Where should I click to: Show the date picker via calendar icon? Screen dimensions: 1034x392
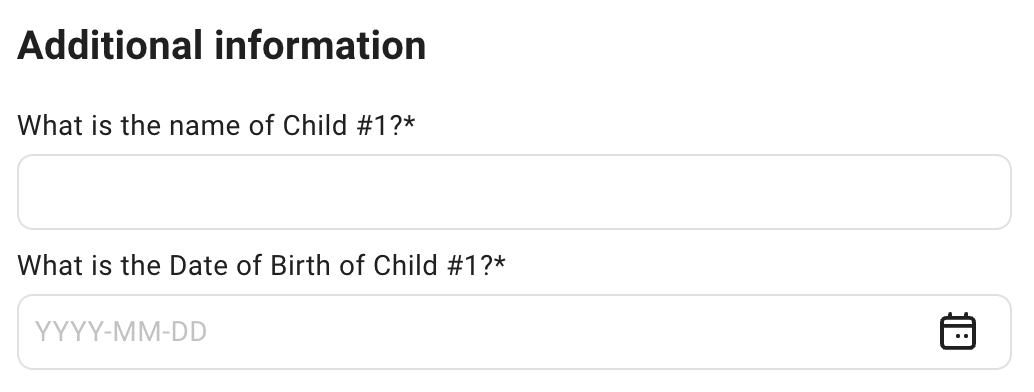(x=958, y=331)
